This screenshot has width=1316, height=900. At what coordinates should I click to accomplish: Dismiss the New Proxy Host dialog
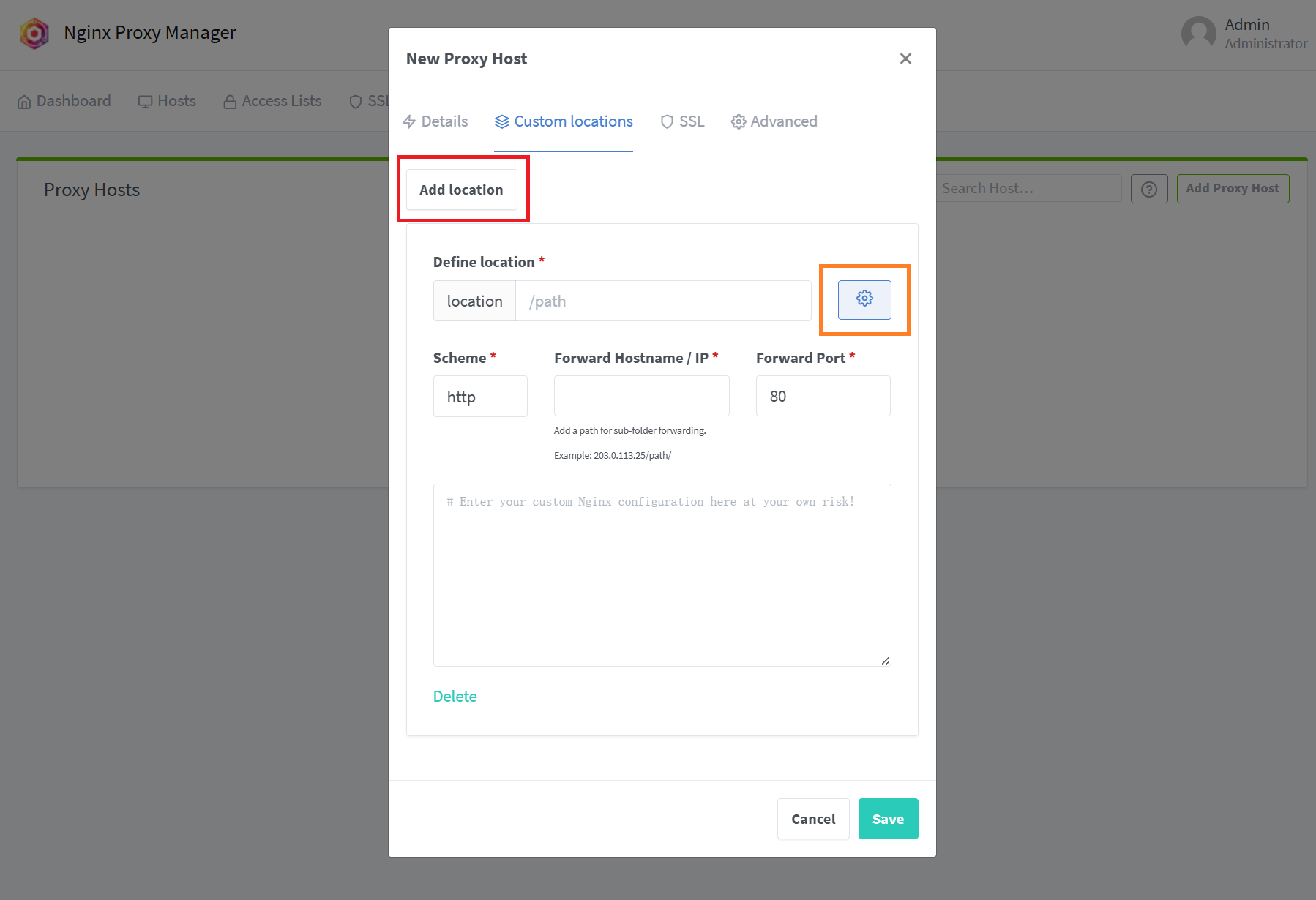905,59
